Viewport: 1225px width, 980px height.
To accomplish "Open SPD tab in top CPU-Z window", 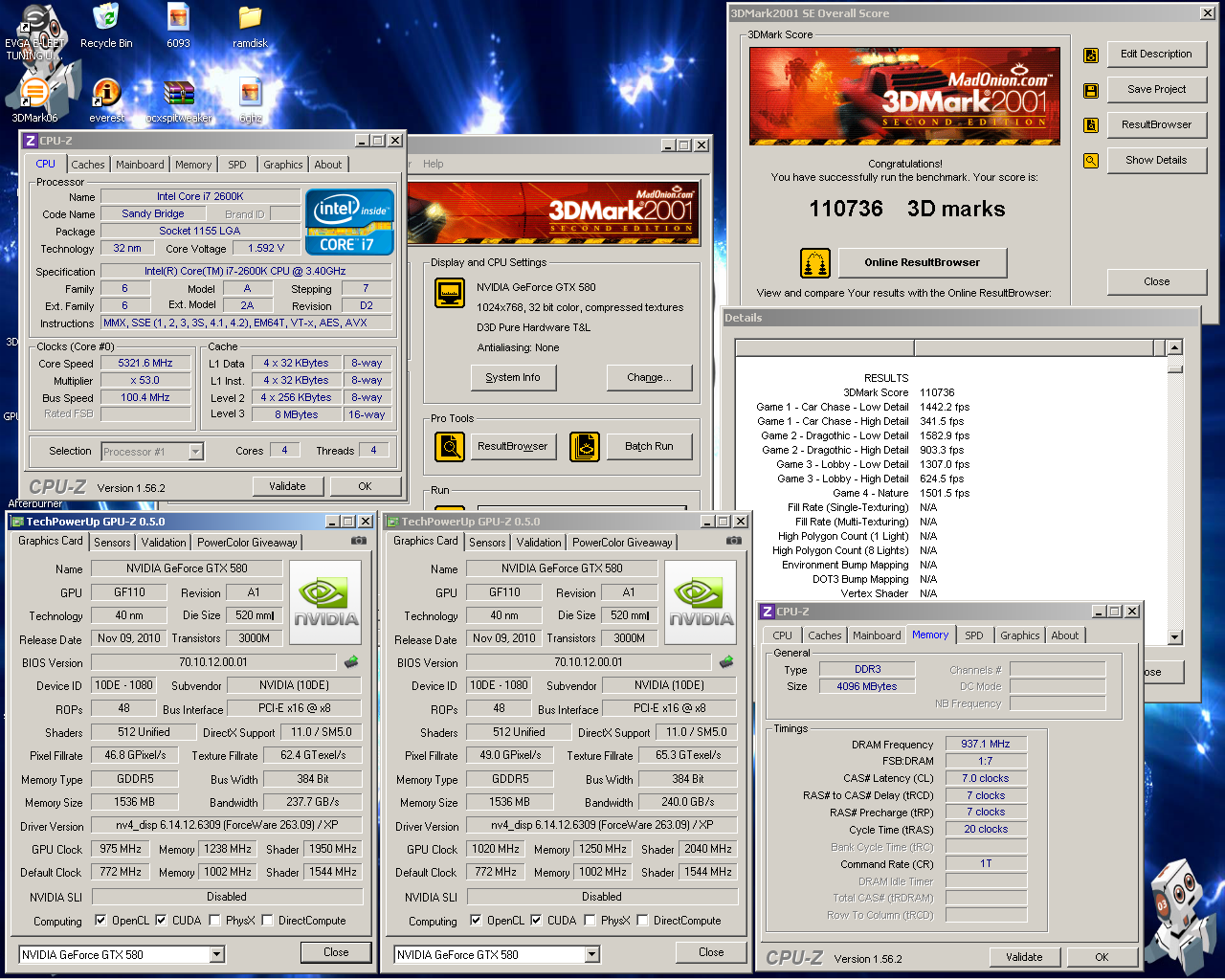I will 237,165.
